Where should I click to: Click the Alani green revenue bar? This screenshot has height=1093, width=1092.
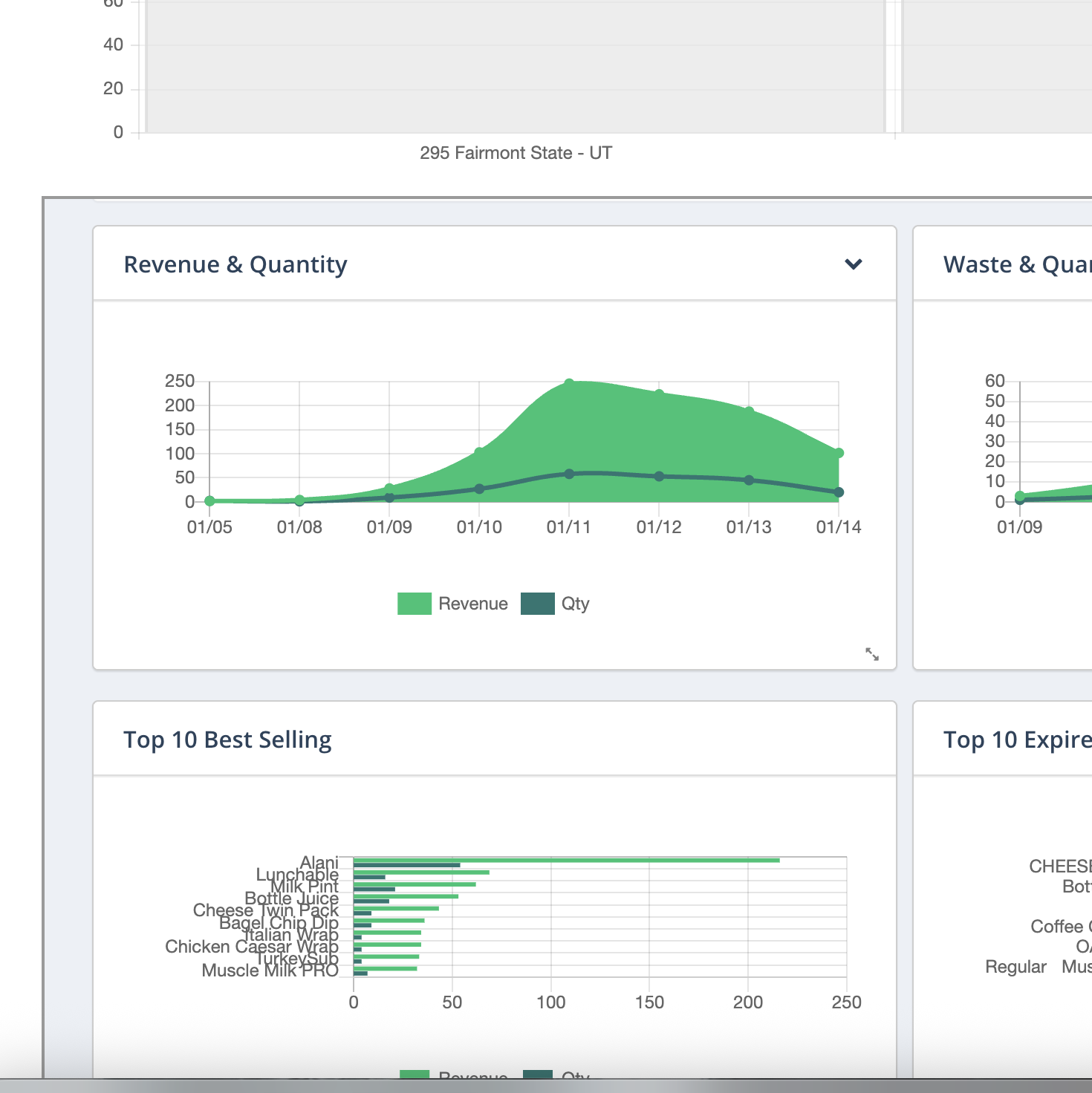point(566,860)
